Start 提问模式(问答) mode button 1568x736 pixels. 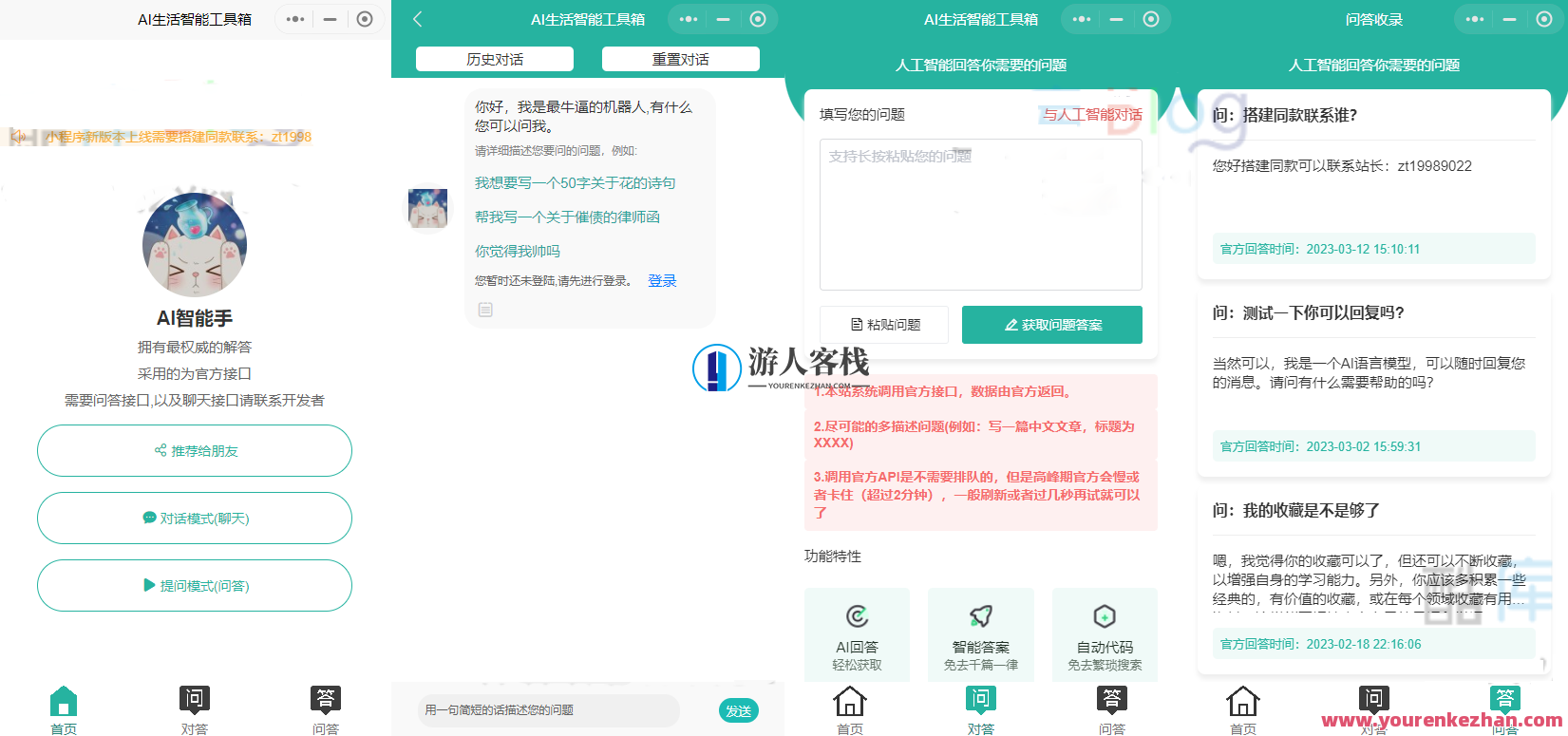pos(195,586)
